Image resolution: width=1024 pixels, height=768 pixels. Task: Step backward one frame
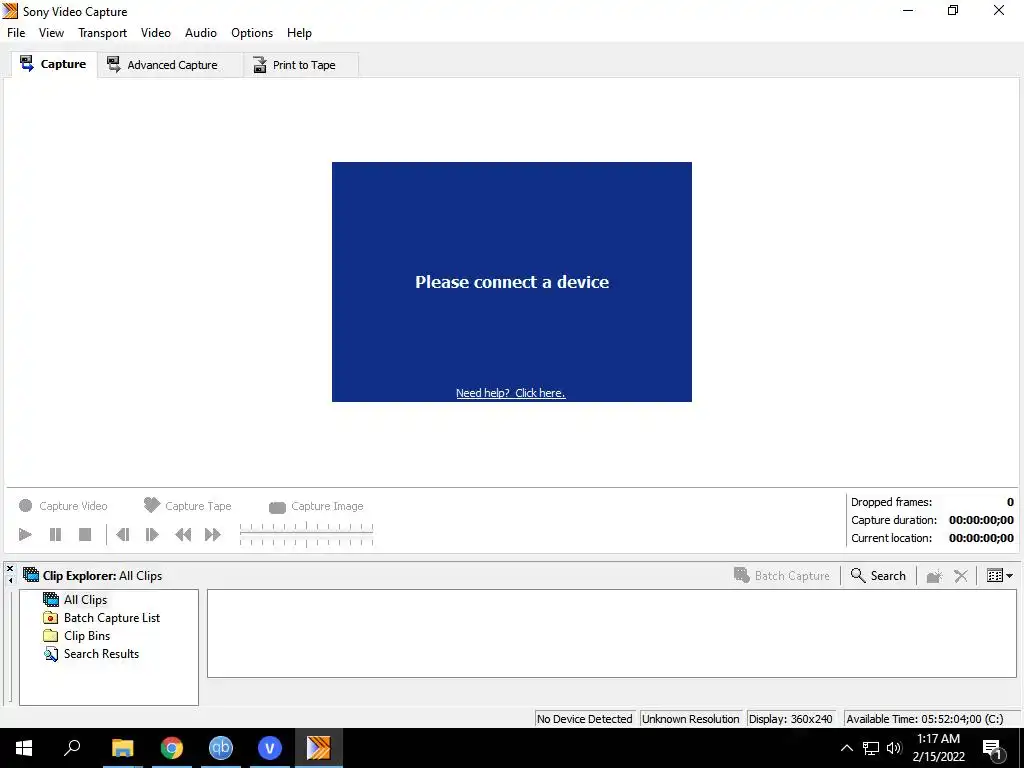point(122,534)
